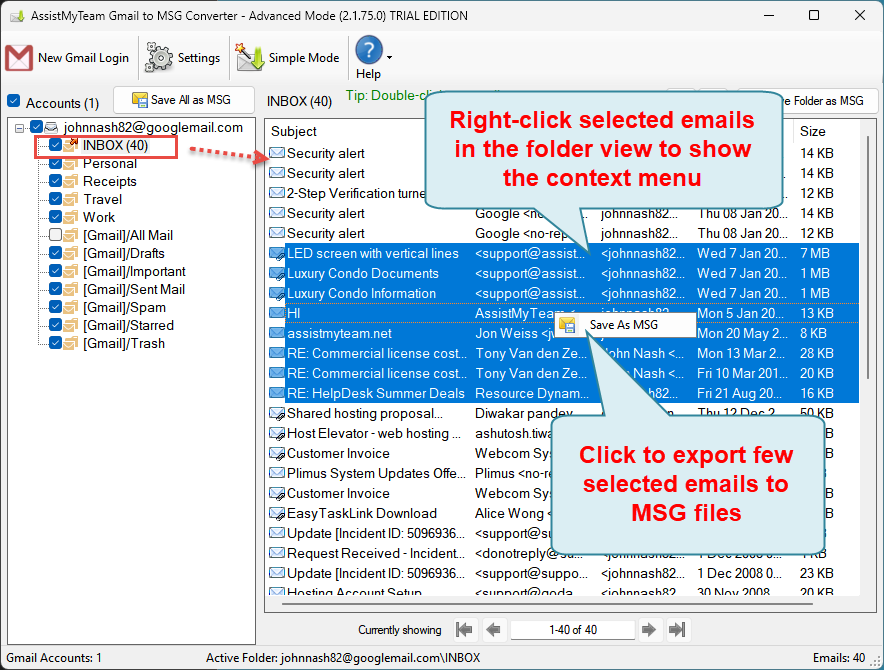
Task: Uncheck the INBOX (40) folder checkbox
Action: [55, 145]
